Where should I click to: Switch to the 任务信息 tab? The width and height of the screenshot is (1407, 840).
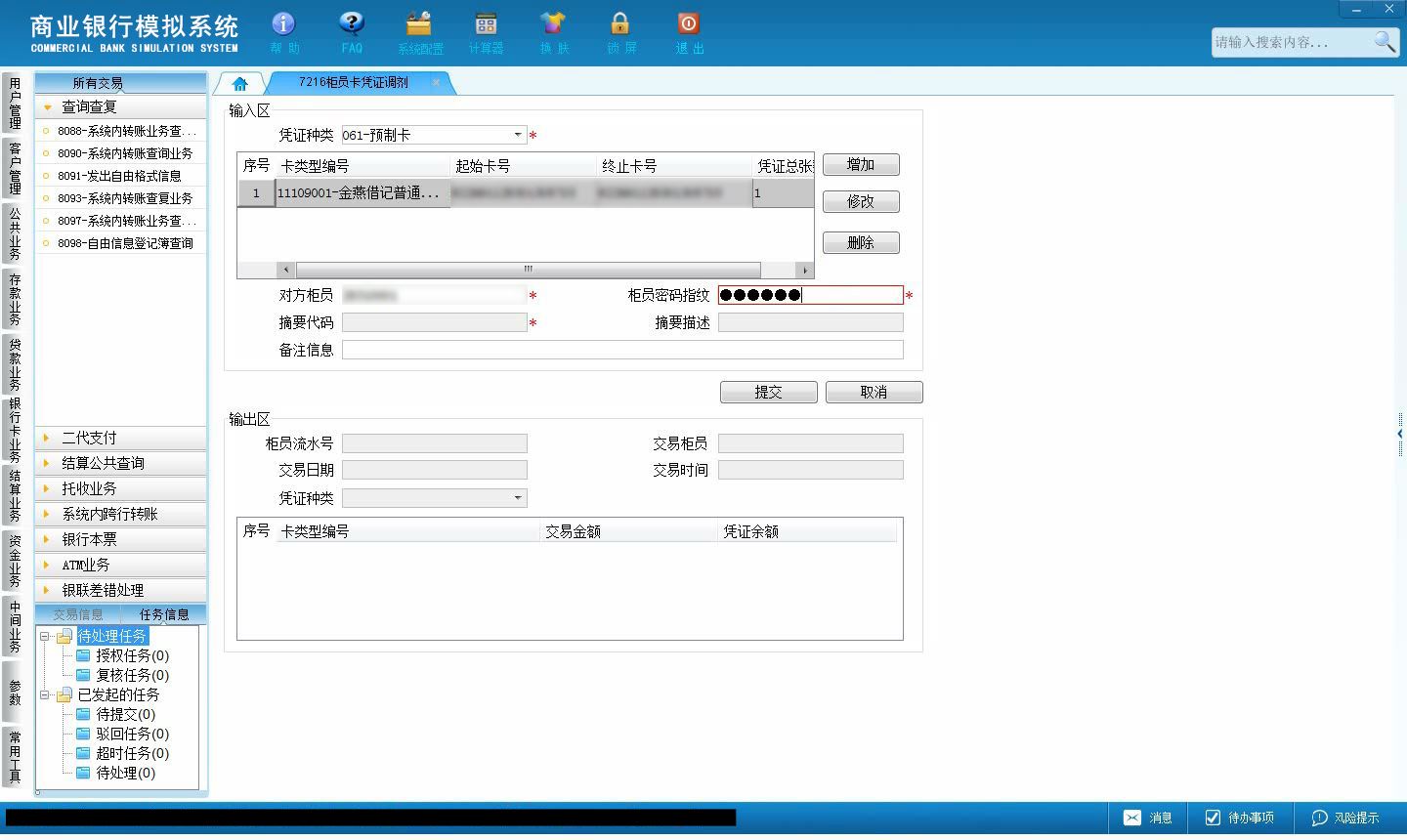(x=164, y=614)
